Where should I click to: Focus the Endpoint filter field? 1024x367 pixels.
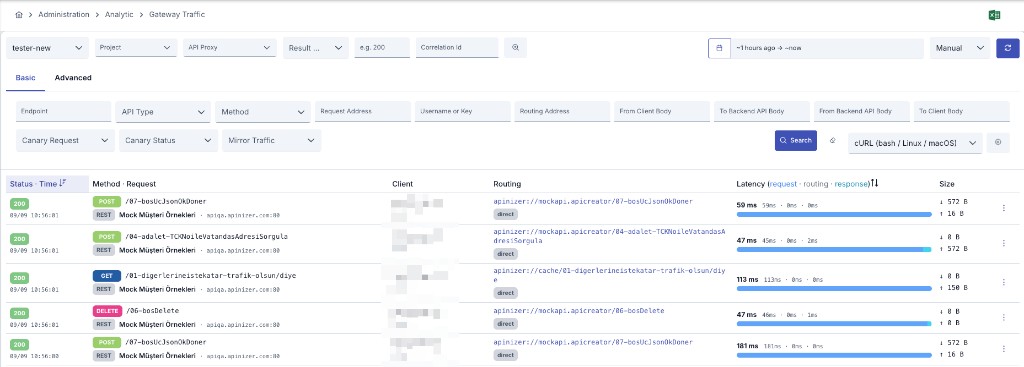coord(63,112)
